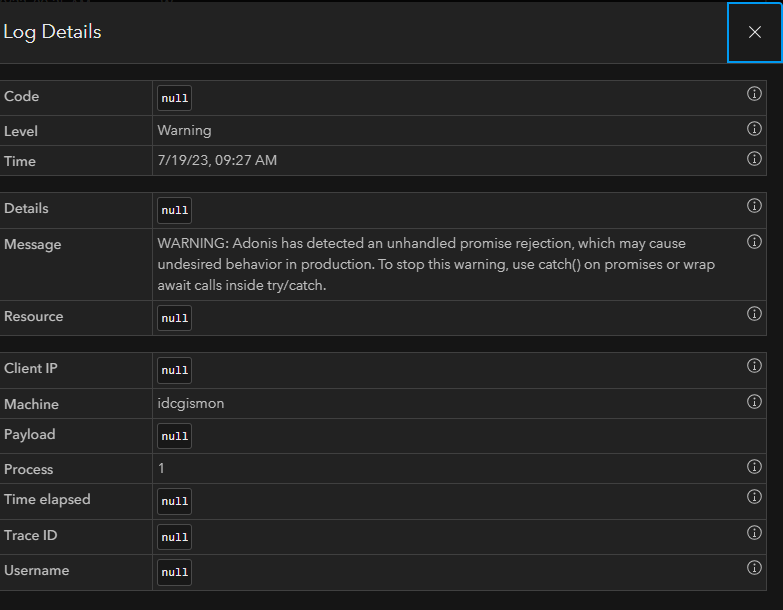783x610 pixels.
Task: Open the Time field info tooltip icon
Action: click(754, 158)
